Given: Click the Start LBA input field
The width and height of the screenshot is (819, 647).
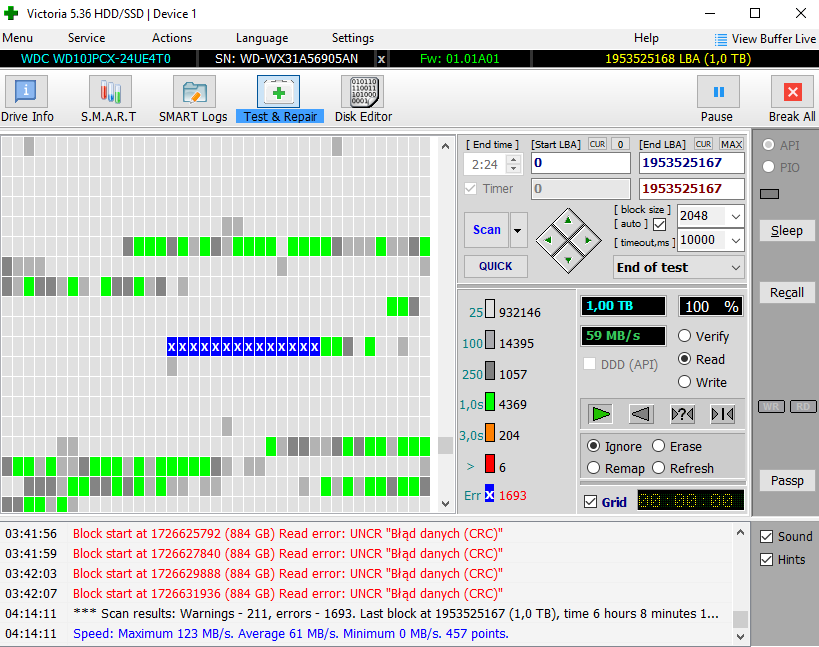Looking at the screenshot, I should coord(581,163).
